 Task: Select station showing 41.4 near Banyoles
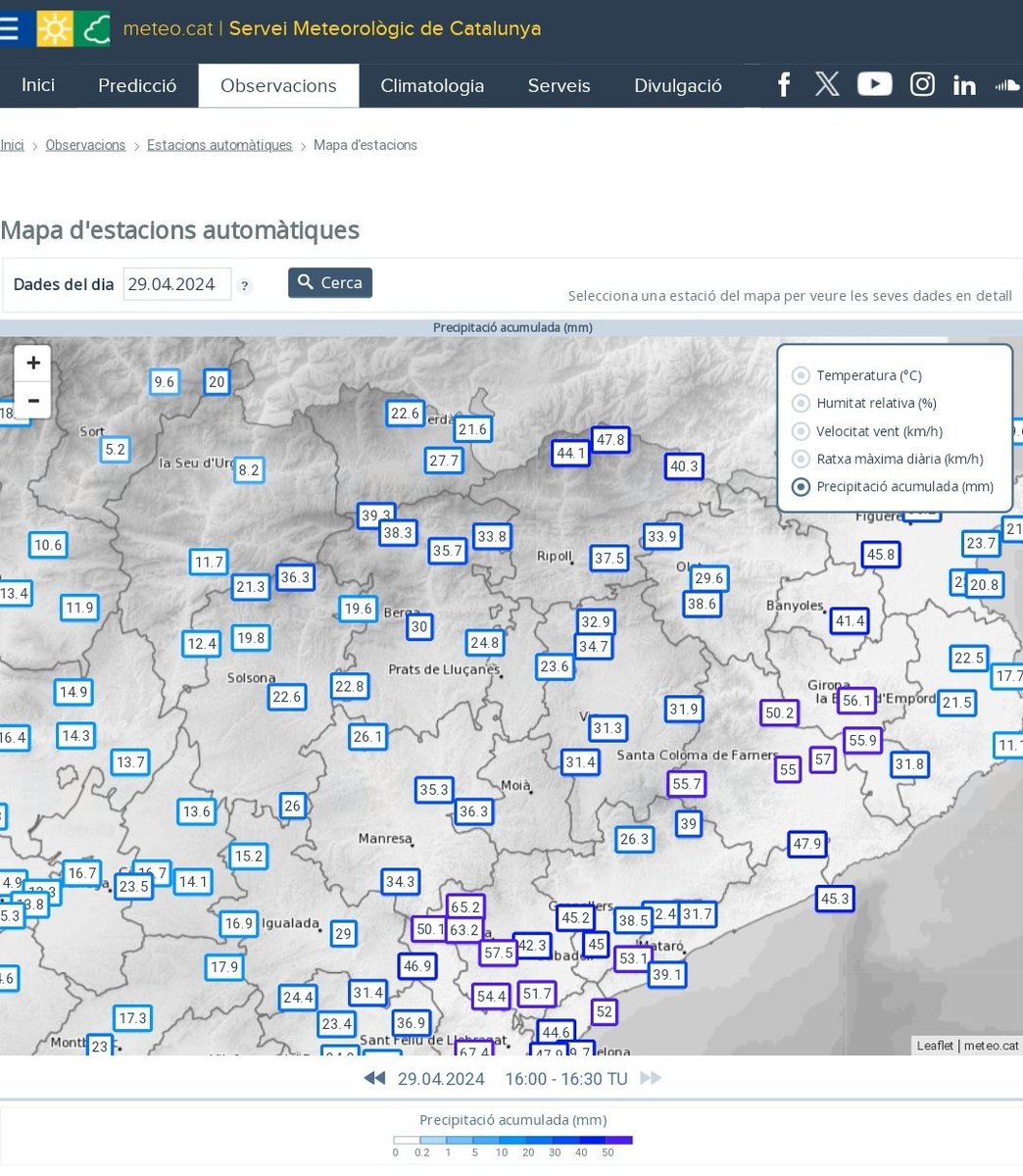[x=850, y=620]
